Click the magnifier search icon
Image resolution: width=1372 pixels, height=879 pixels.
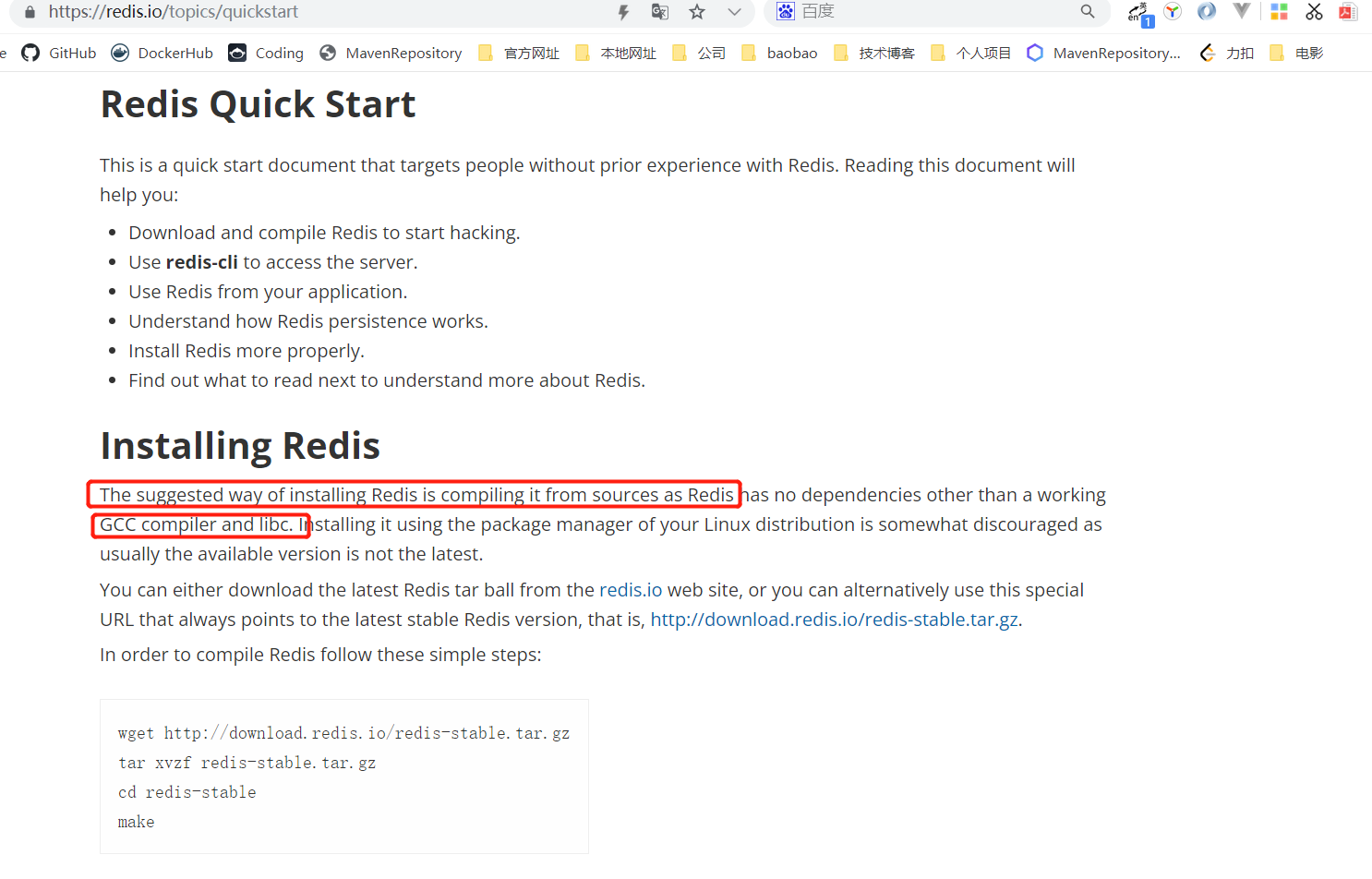pyautogui.click(x=1088, y=12)
